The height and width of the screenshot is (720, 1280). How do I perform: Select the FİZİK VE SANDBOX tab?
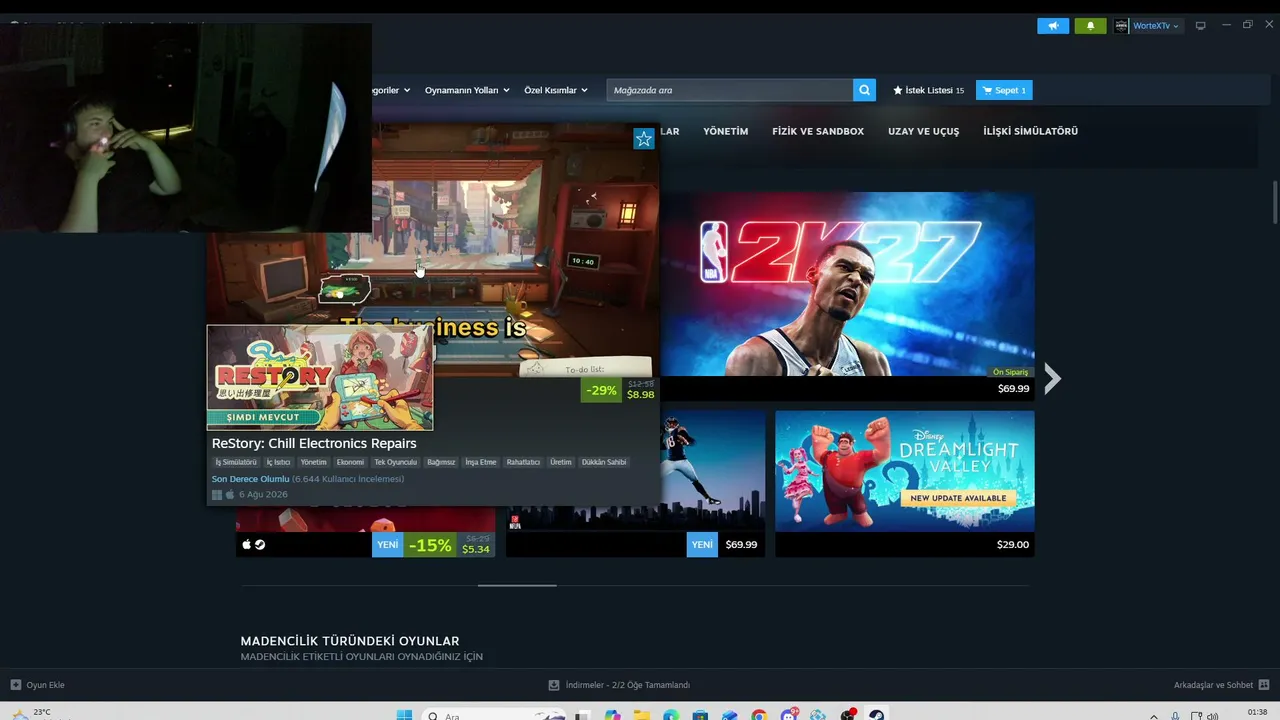[x=818, y=131]
